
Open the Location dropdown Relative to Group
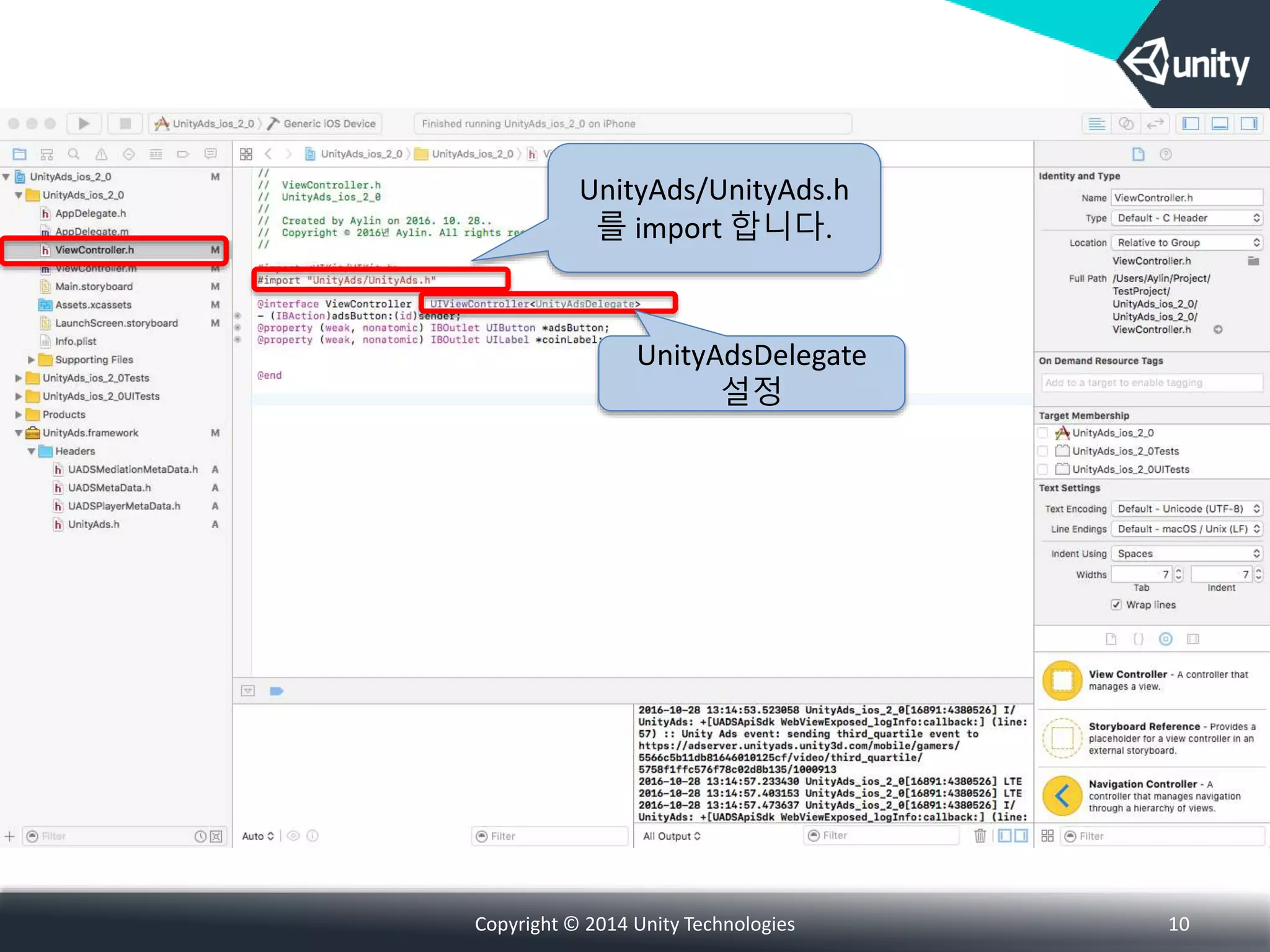[1187, 243]
